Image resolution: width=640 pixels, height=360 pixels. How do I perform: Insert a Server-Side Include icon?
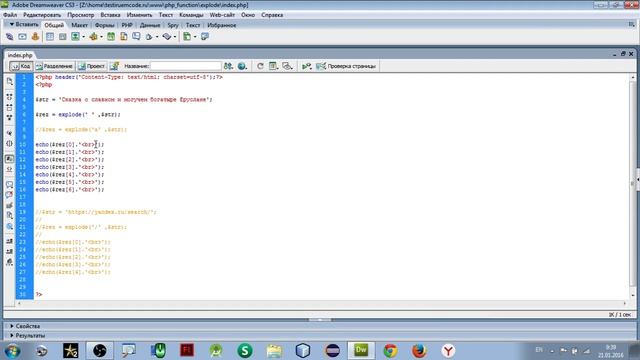(x=123, y=37)
